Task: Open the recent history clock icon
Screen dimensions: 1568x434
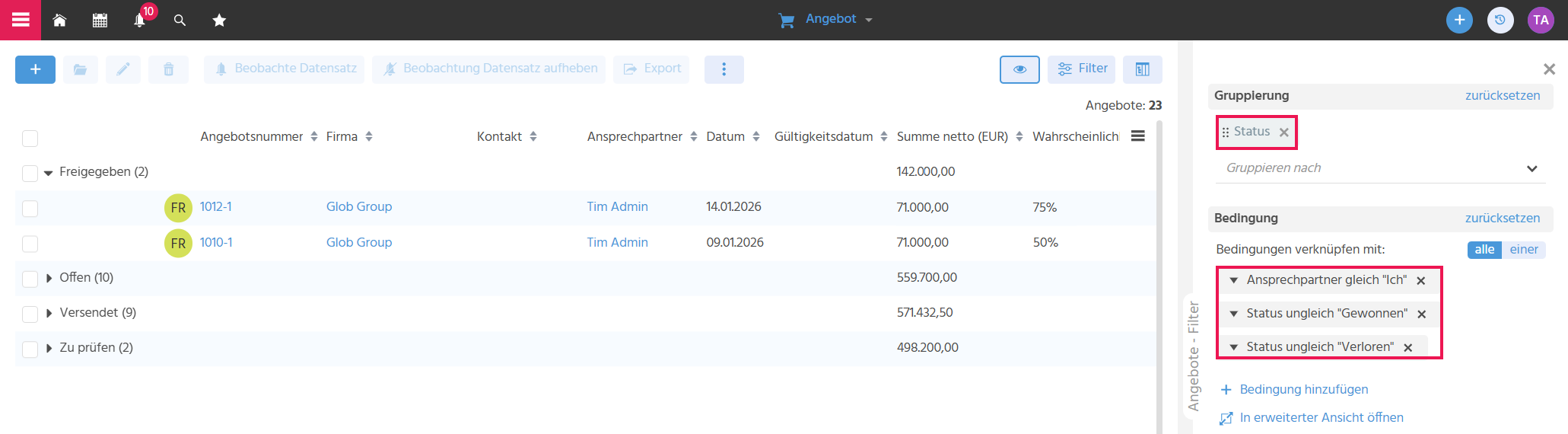Action: [x=1500, y=20]
